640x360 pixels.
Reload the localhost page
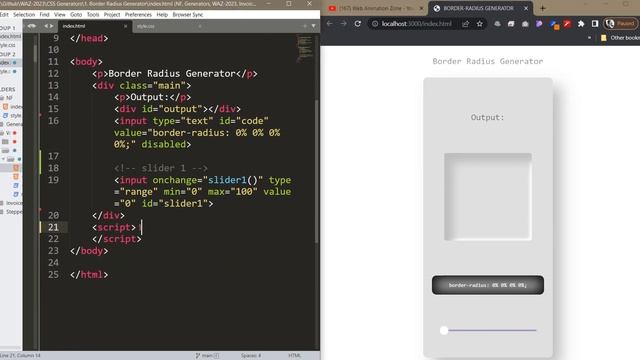coord(358,24)
